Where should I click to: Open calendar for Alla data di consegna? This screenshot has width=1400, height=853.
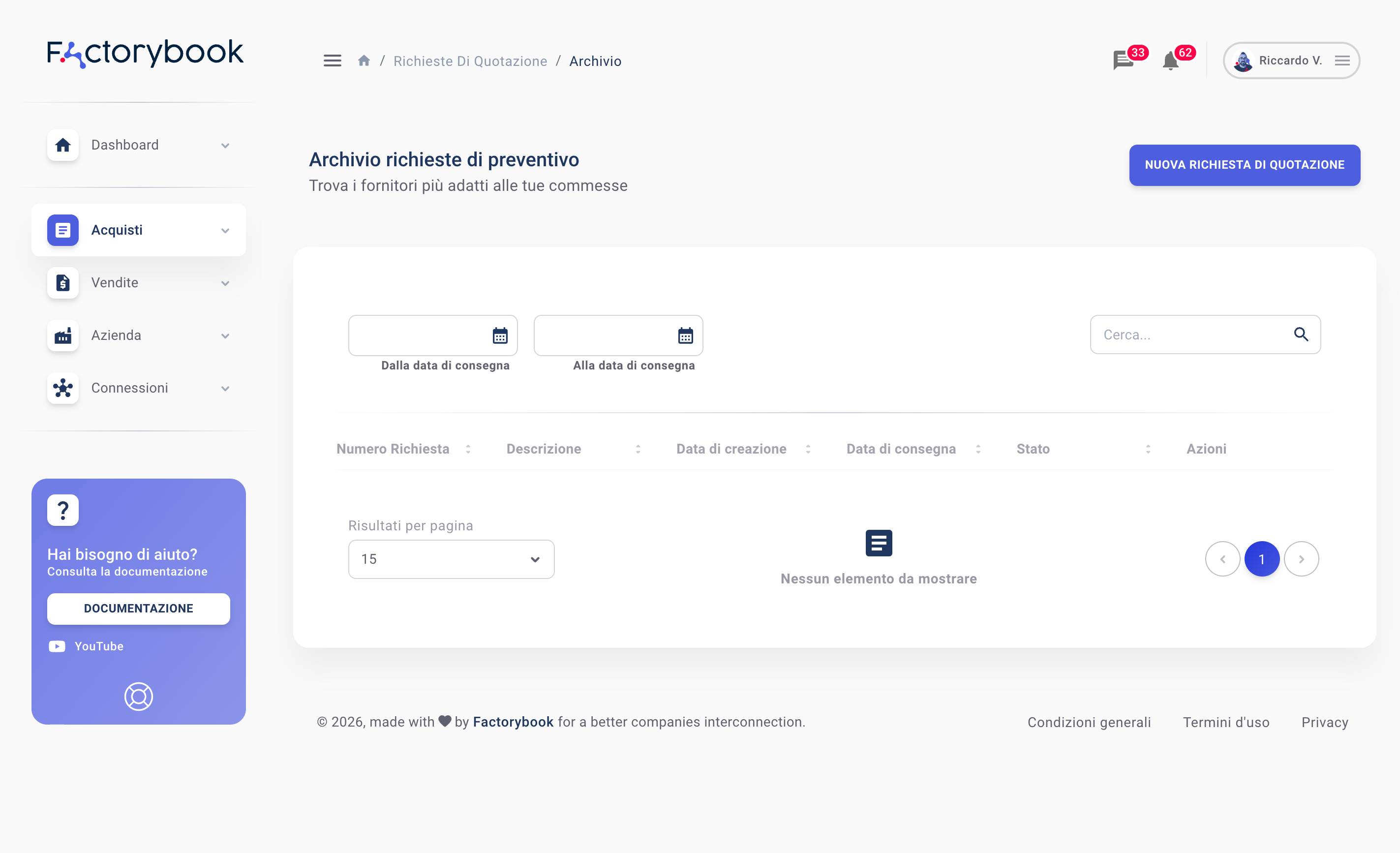pyautogui.click(x=685, y=335)
